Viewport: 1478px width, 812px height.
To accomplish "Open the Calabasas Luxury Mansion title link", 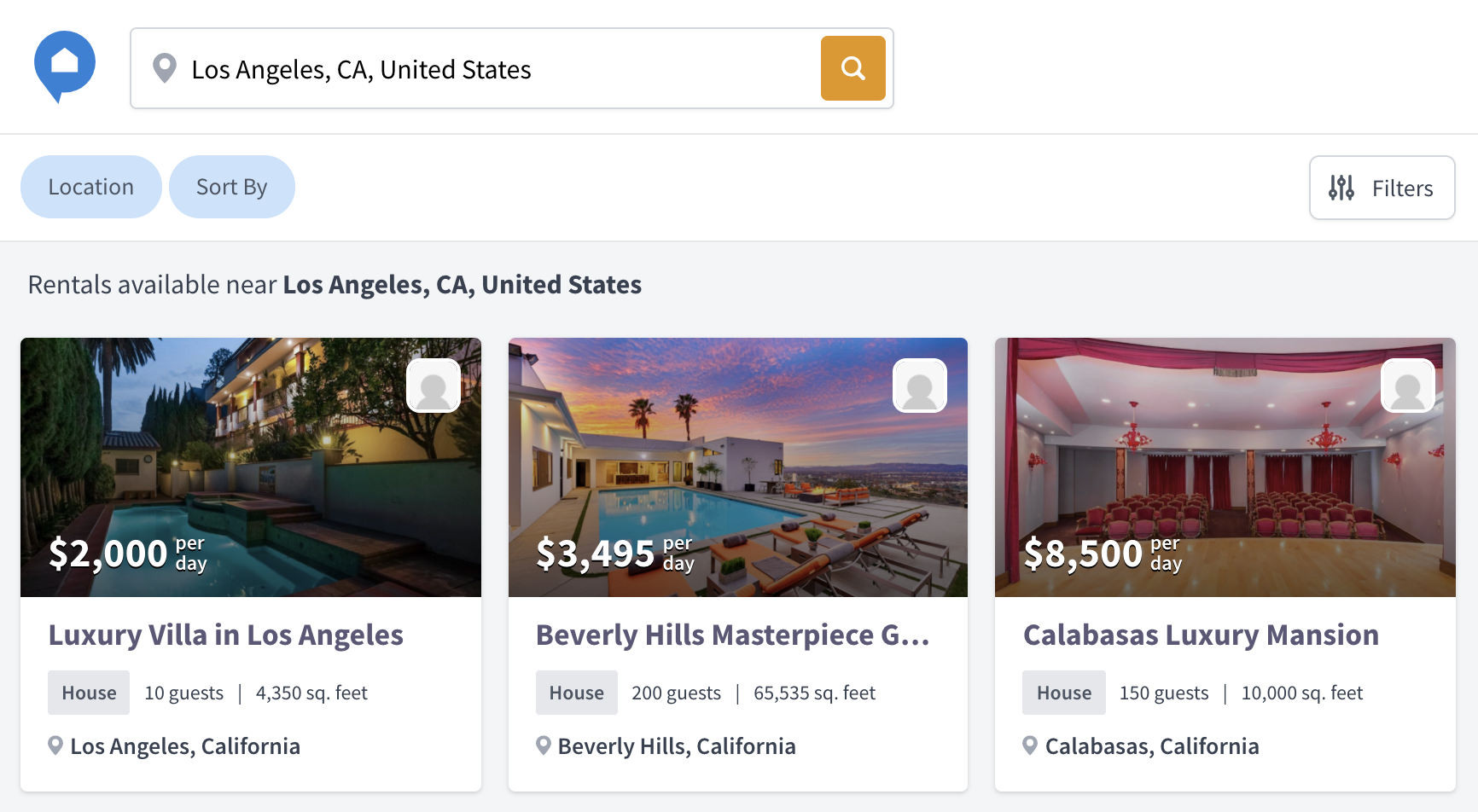I will 1201,635.
